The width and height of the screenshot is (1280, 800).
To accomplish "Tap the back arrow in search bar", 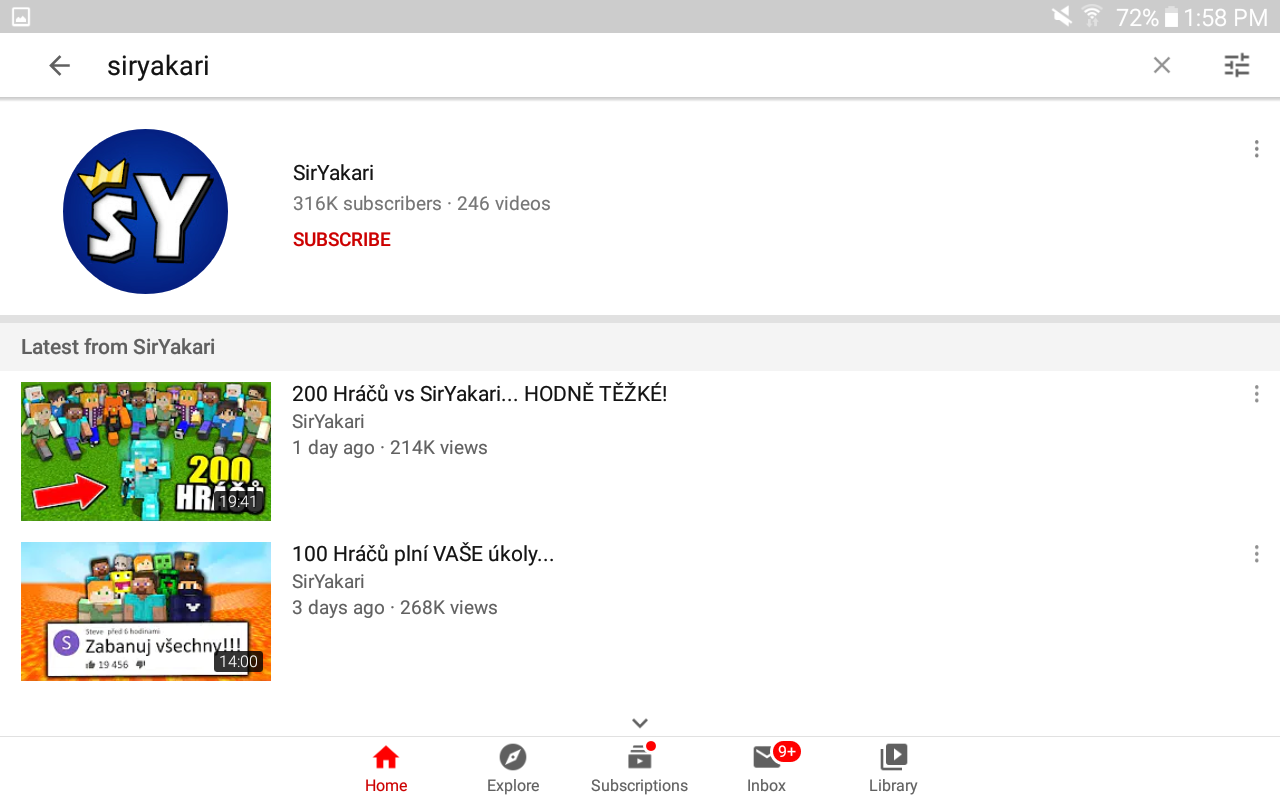I will (60, 66).
